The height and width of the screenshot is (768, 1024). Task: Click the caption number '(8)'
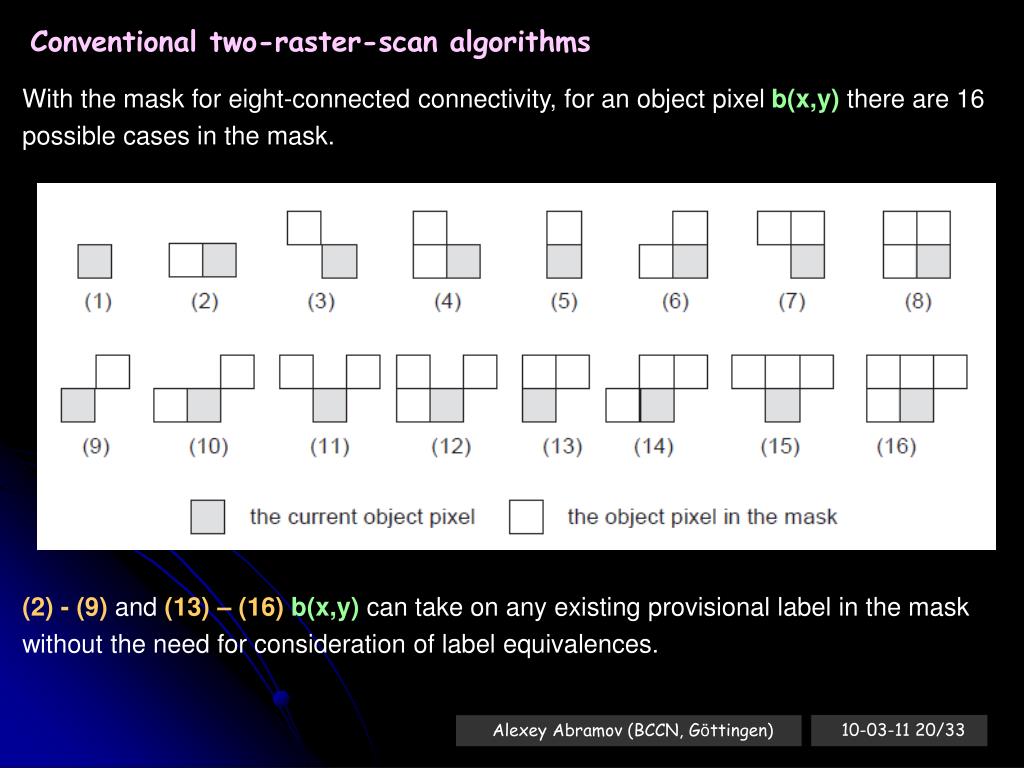pos(918,302)
